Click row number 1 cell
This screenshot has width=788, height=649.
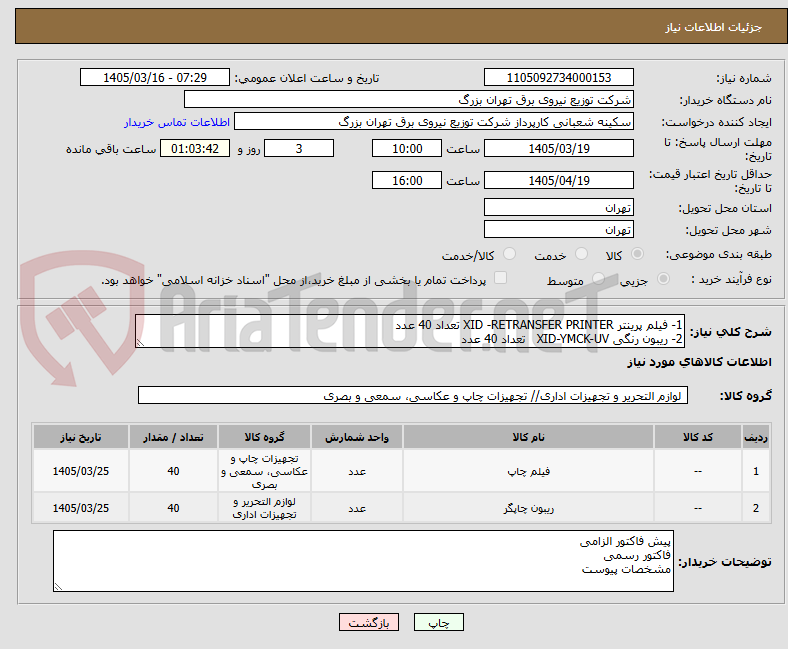tap(756, 471)
